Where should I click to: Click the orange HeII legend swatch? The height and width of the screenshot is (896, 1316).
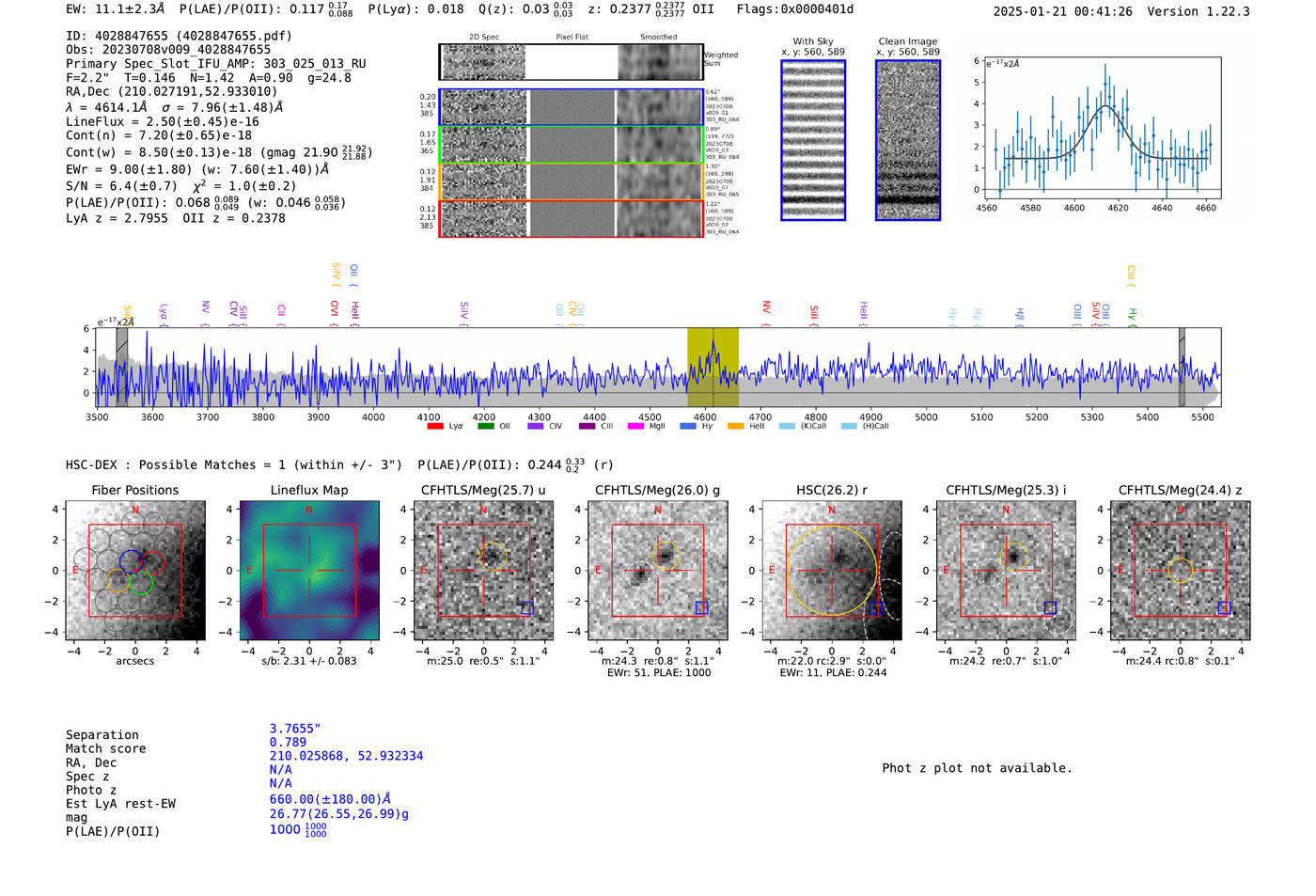[x=736, y=426]
